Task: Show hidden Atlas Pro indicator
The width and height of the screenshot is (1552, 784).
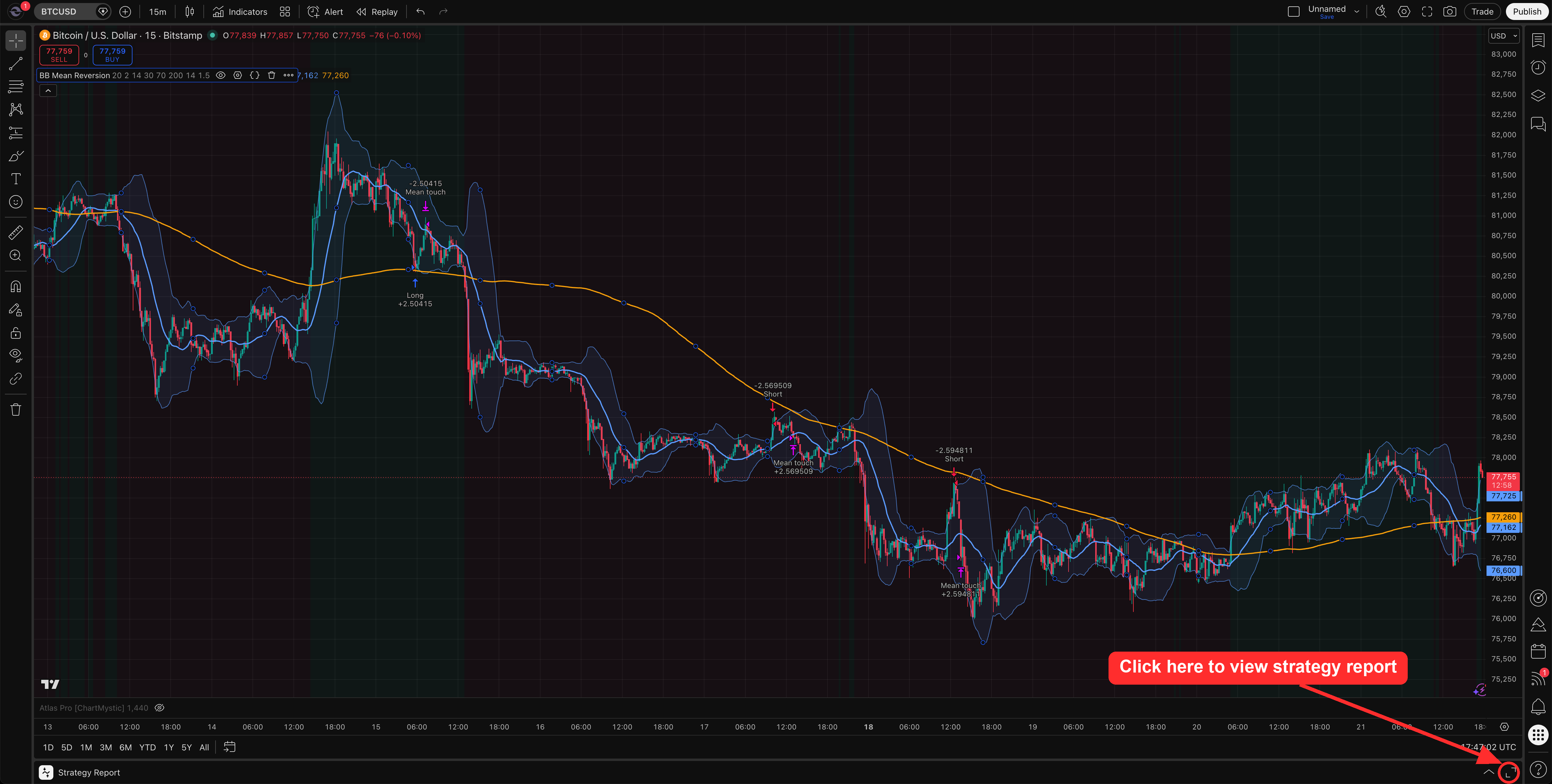Action: click(160, 708)
